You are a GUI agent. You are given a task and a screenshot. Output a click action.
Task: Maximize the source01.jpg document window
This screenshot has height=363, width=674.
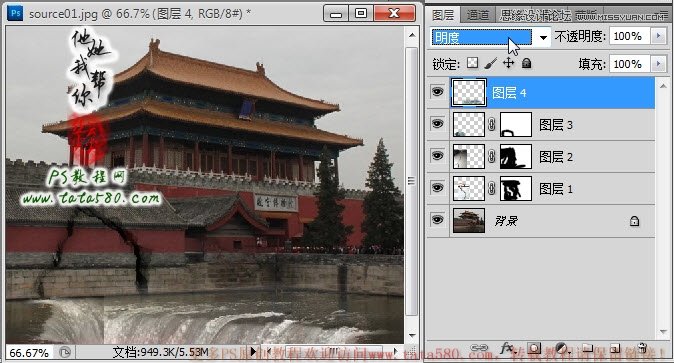coord(361,13)
